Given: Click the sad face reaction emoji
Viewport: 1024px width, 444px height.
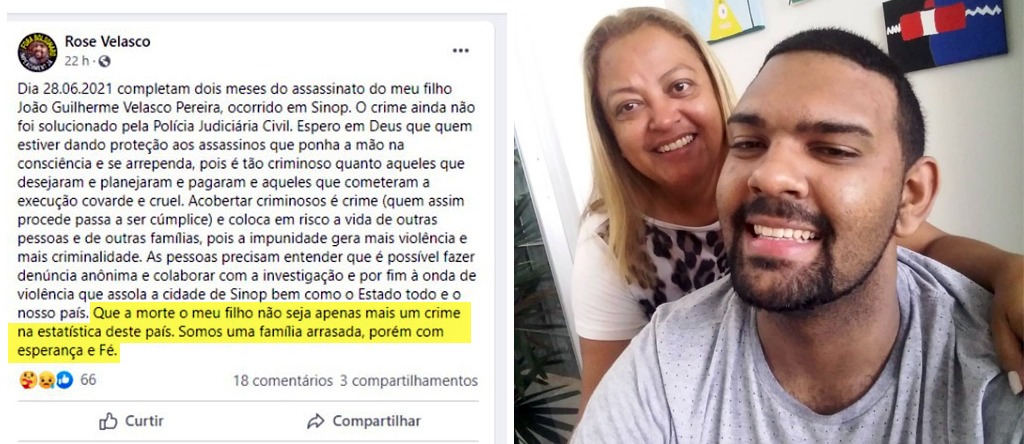Looking at the screenshot, I should (46, 380).
